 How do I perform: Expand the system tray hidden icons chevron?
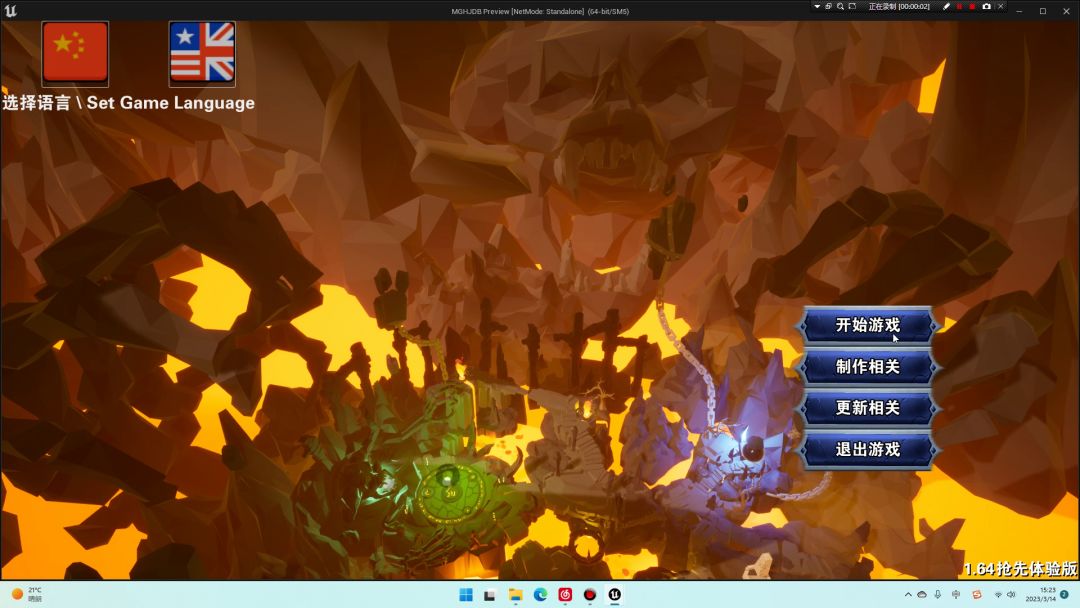(908, 595)
